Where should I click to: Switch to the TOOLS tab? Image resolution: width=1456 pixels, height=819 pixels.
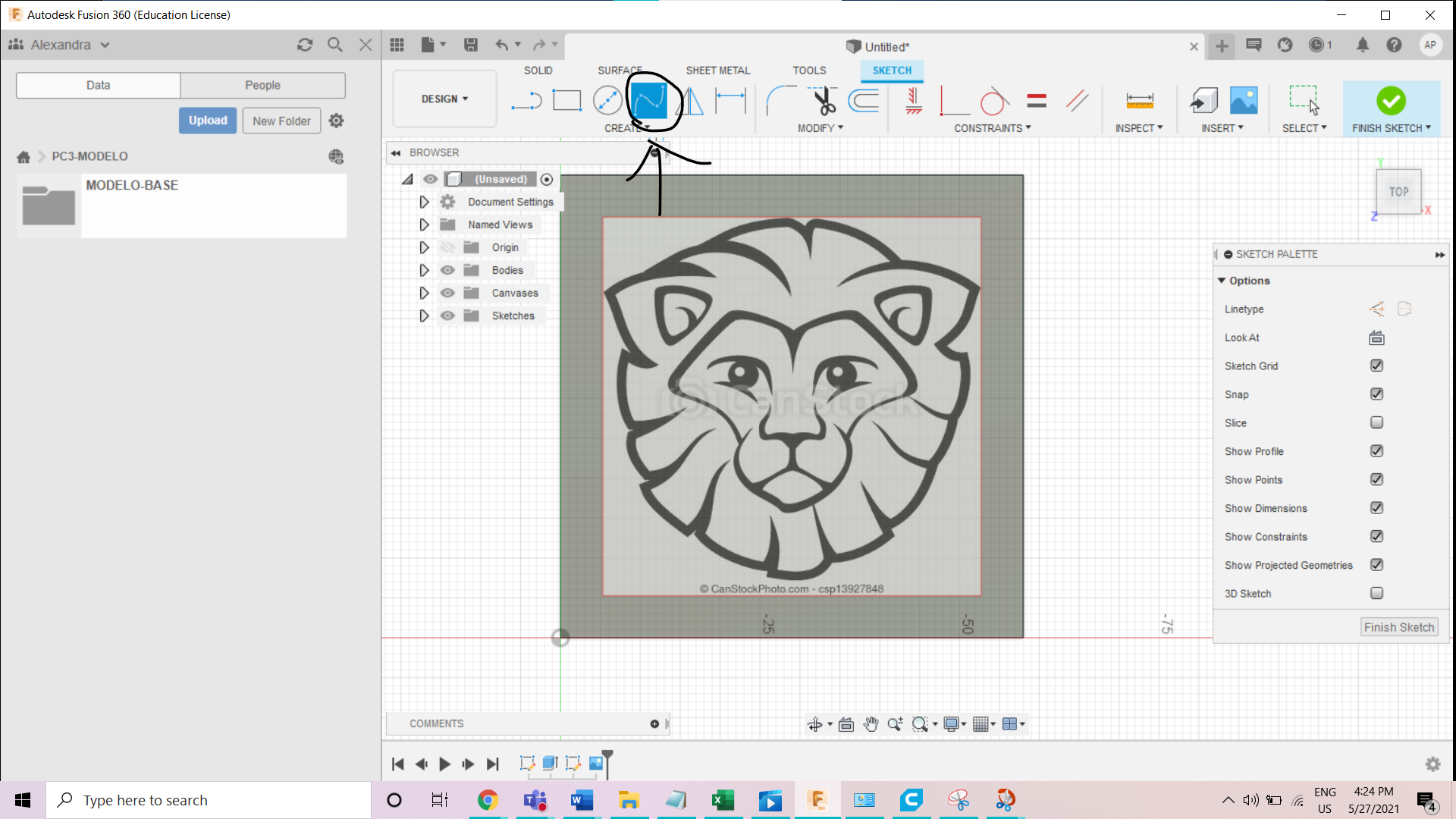pos(809,71)
